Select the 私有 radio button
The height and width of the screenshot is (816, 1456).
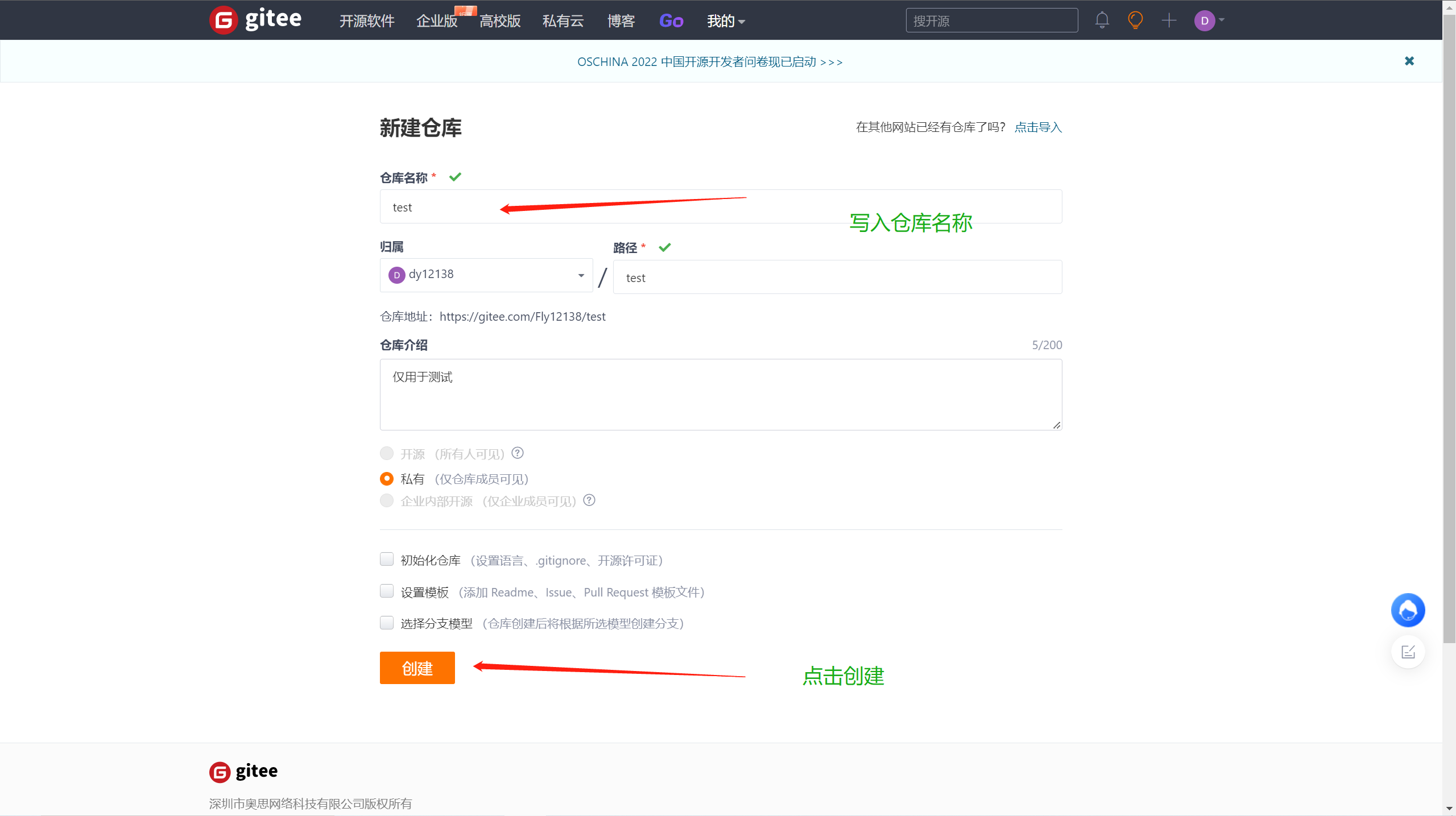pos(387,479)
